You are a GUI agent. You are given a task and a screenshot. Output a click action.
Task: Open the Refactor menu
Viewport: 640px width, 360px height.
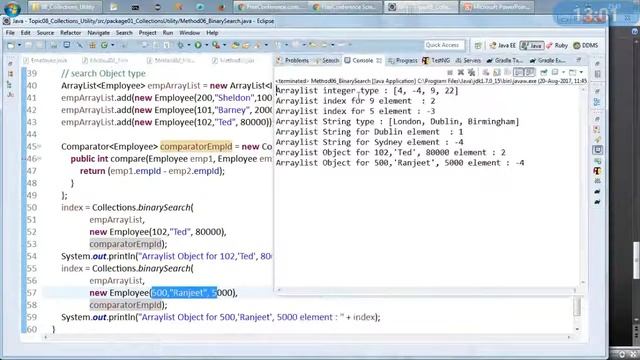coord(71,33)
